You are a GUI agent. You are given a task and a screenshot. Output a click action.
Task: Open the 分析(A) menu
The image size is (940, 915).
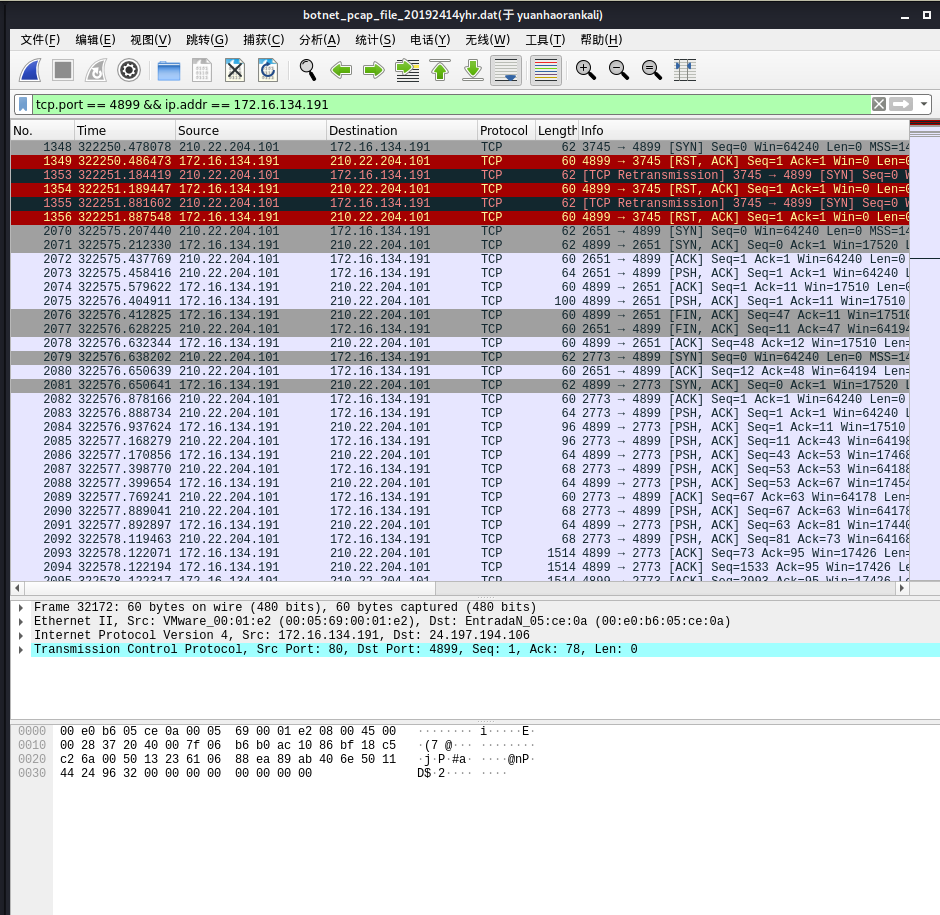320,40
